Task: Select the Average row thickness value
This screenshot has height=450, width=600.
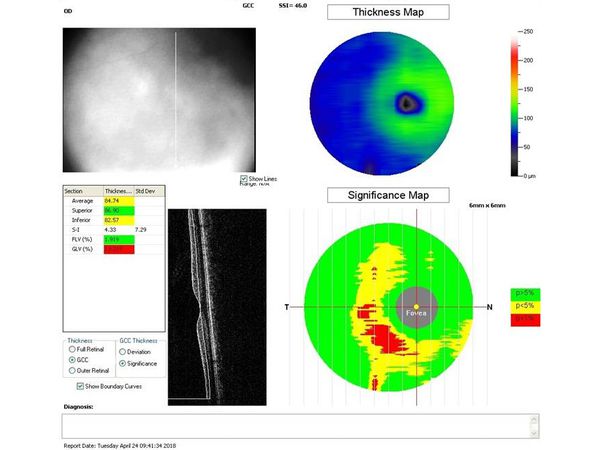Action: coord(118,200)
